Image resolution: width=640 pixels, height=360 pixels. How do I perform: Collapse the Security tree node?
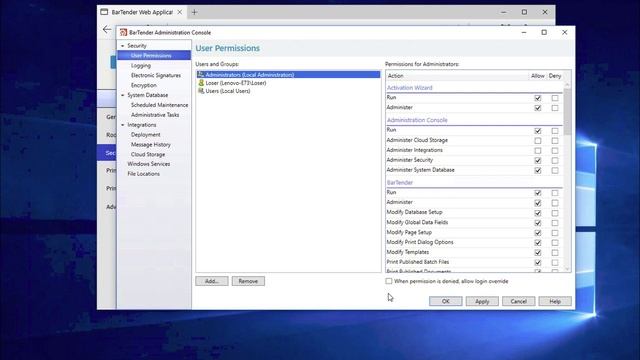coord(122,46)
